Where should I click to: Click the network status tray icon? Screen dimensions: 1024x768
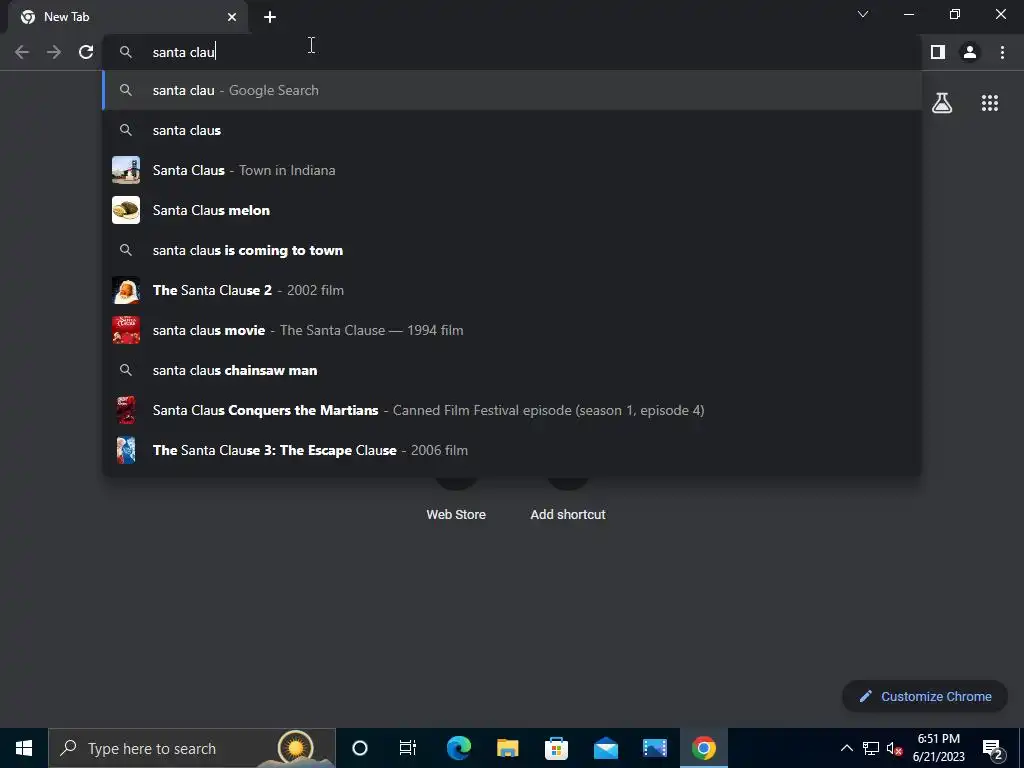871,748
